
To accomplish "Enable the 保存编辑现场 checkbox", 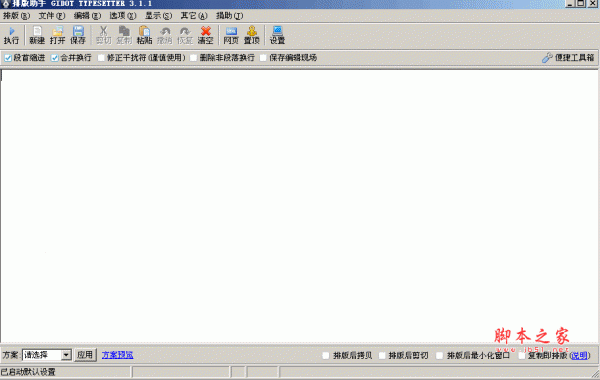I will [263, 58].
